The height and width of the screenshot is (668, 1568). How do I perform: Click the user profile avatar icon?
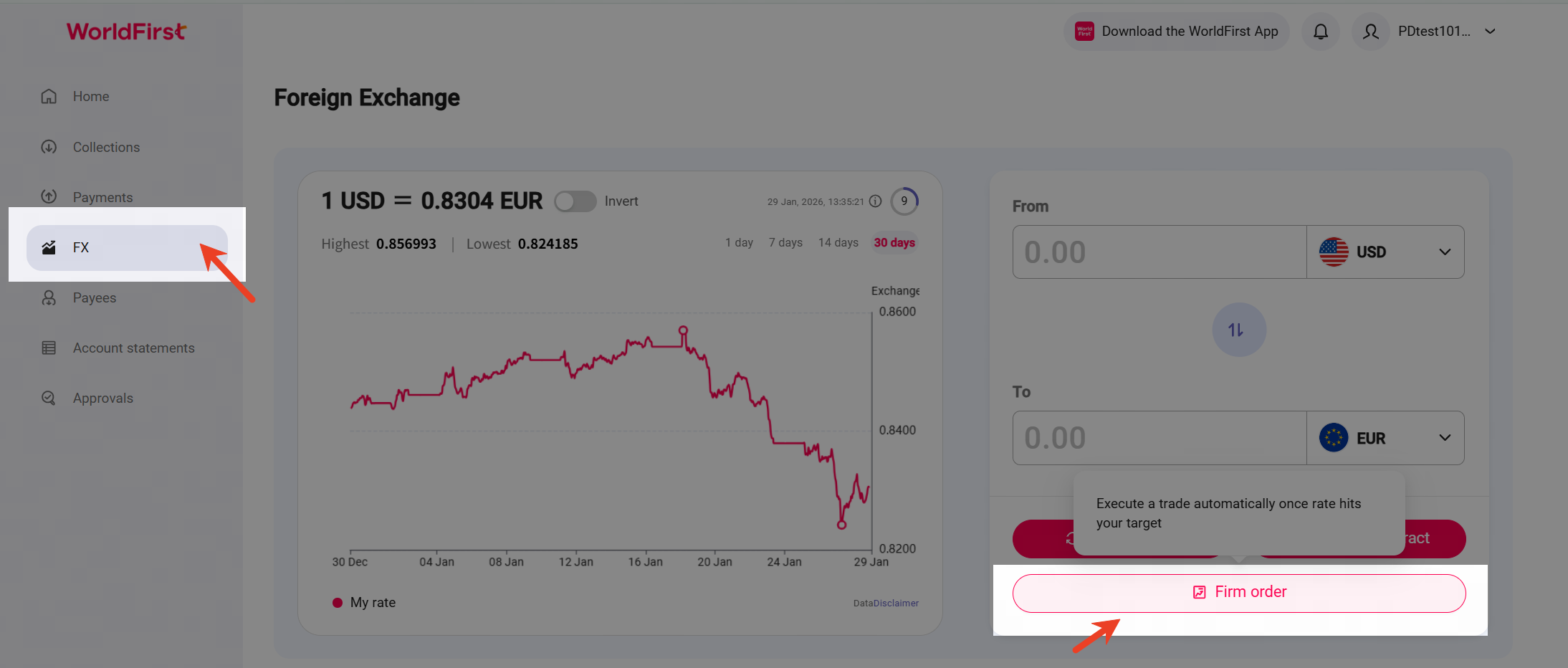[x=1370, y=32]
